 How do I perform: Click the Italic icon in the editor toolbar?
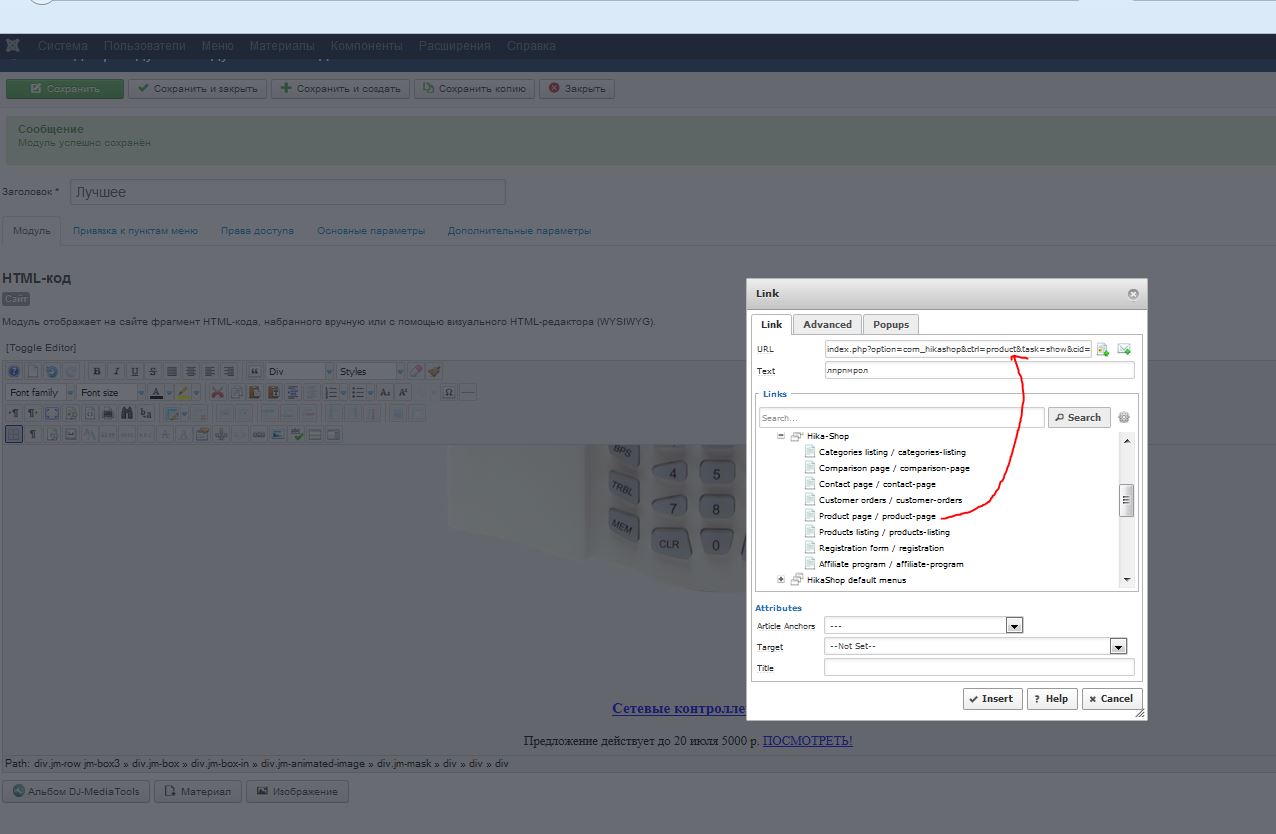[116, 371]
